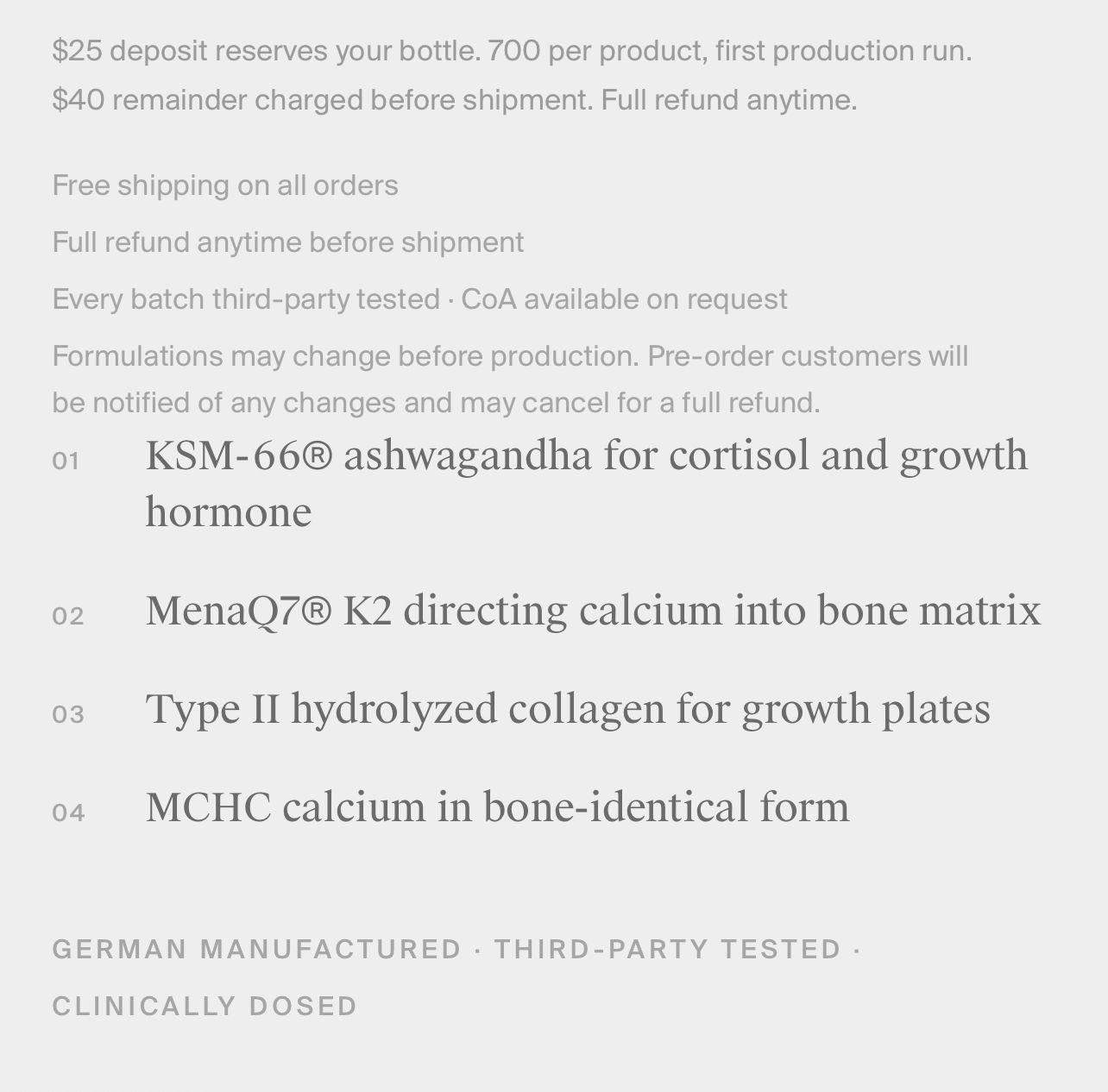Click Full refund anytime before shipment line
This screenshot has width=1108, height=1092.
288,242
